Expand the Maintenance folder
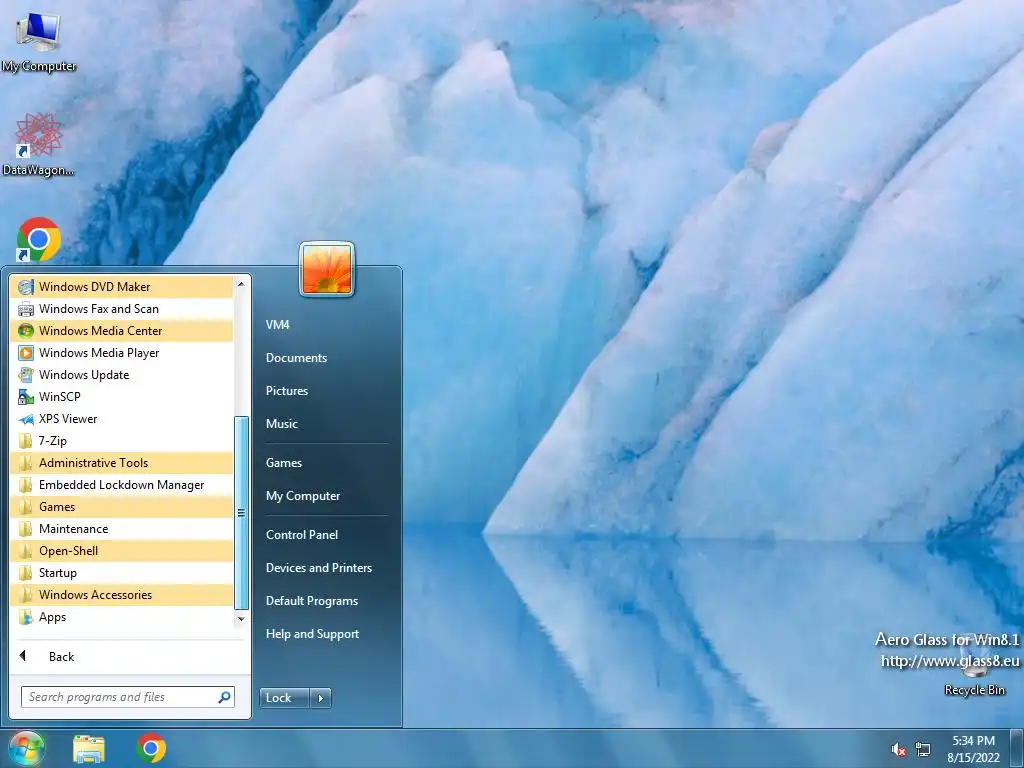 click(121, 529)
